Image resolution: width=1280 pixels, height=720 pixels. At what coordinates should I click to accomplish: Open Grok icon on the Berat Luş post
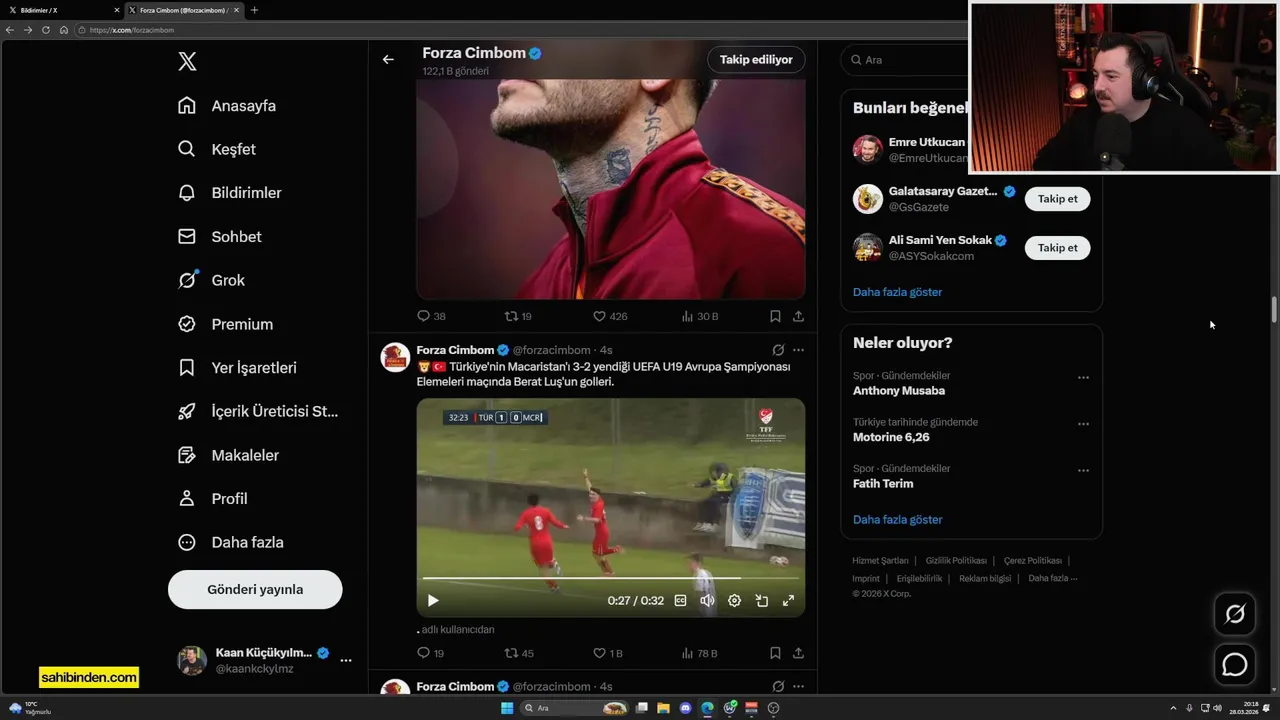778,350
